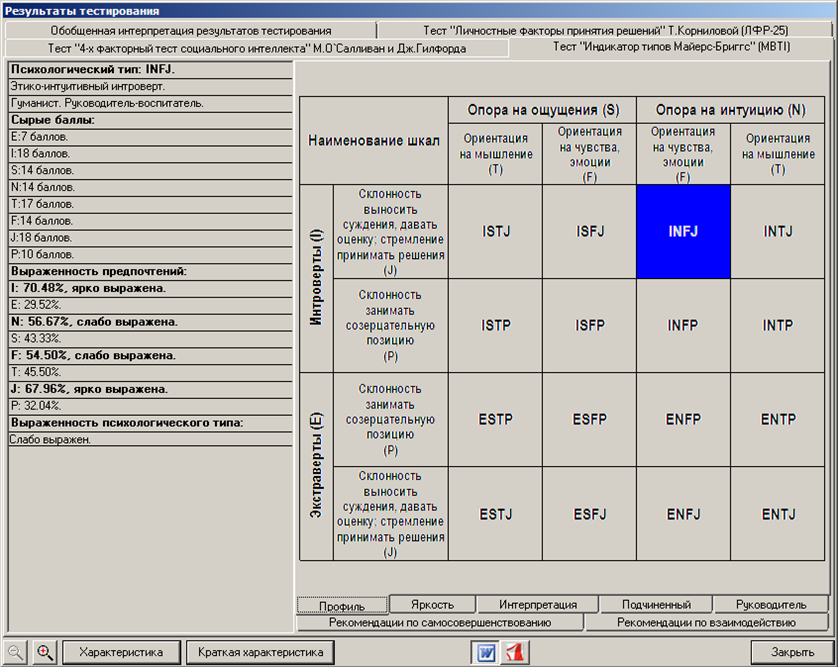
Task: Select the 'P: 32.04%.' row
Action: 151,406
